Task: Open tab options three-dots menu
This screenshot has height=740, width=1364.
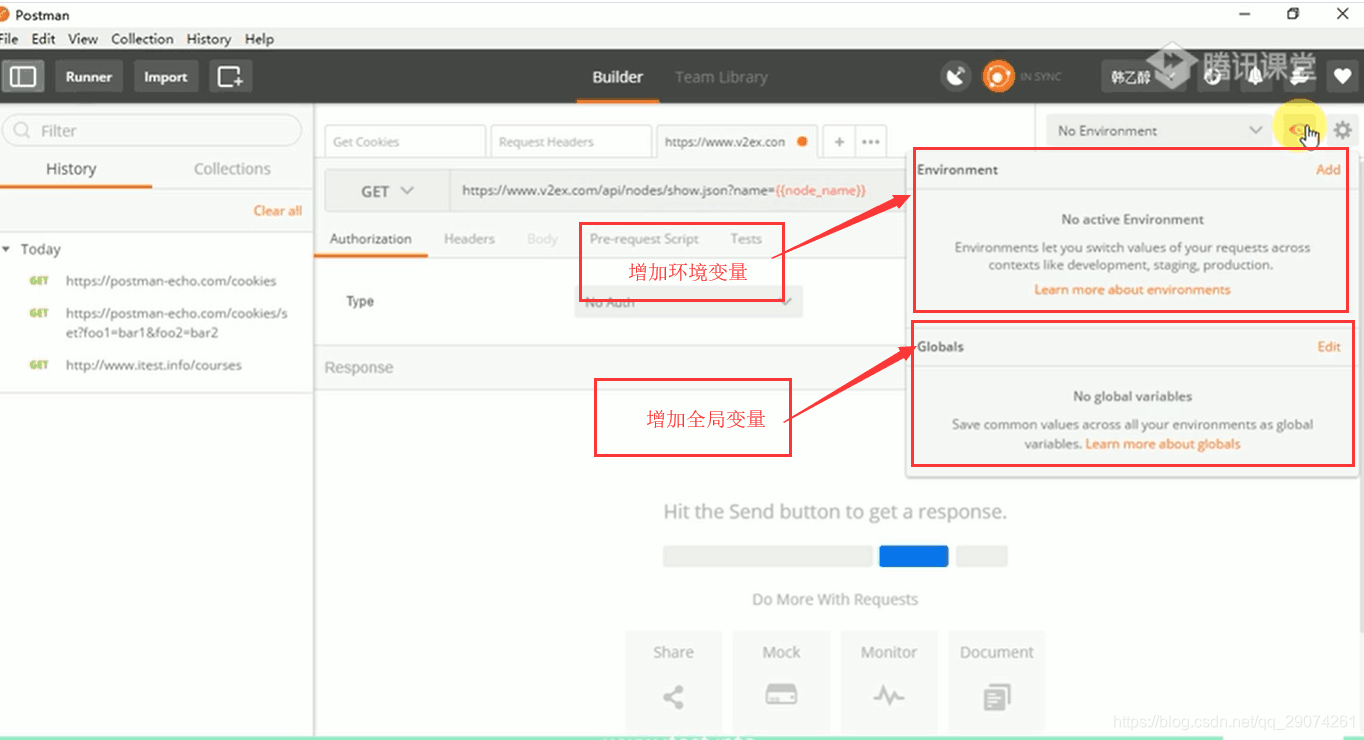Action: (870, 142)
